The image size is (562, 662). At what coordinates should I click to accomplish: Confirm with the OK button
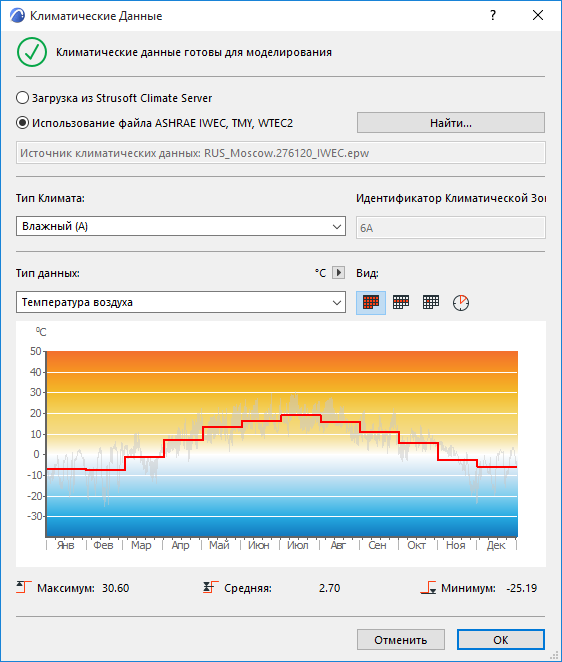click(501, 640)
